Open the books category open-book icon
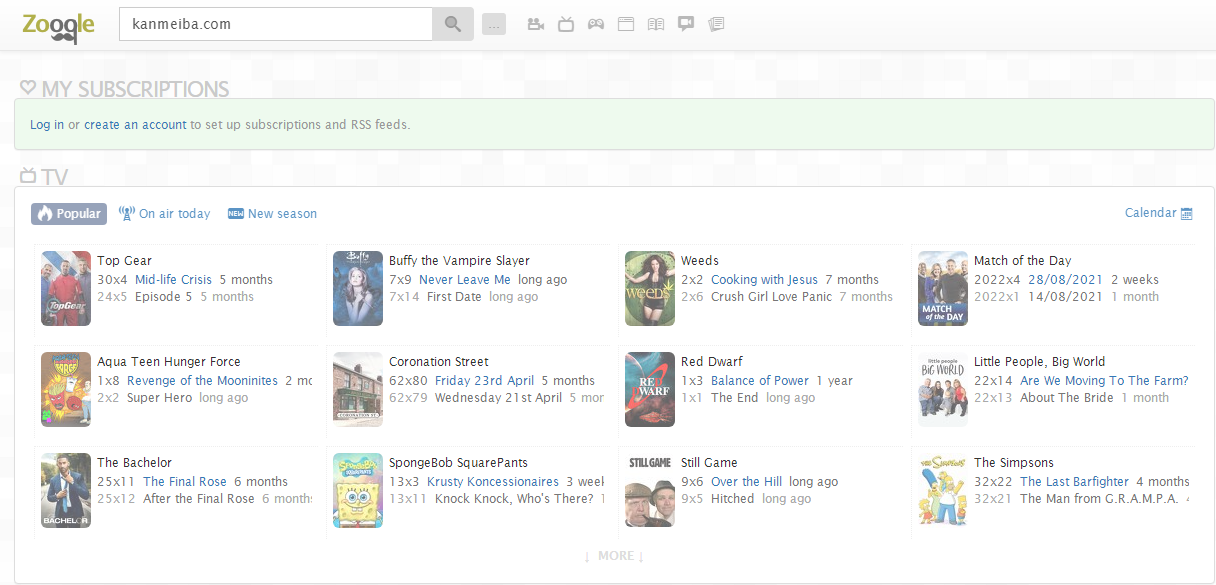Image resolution: width=1216 pixels, height=585 pixels. click(x=656, y=24)
